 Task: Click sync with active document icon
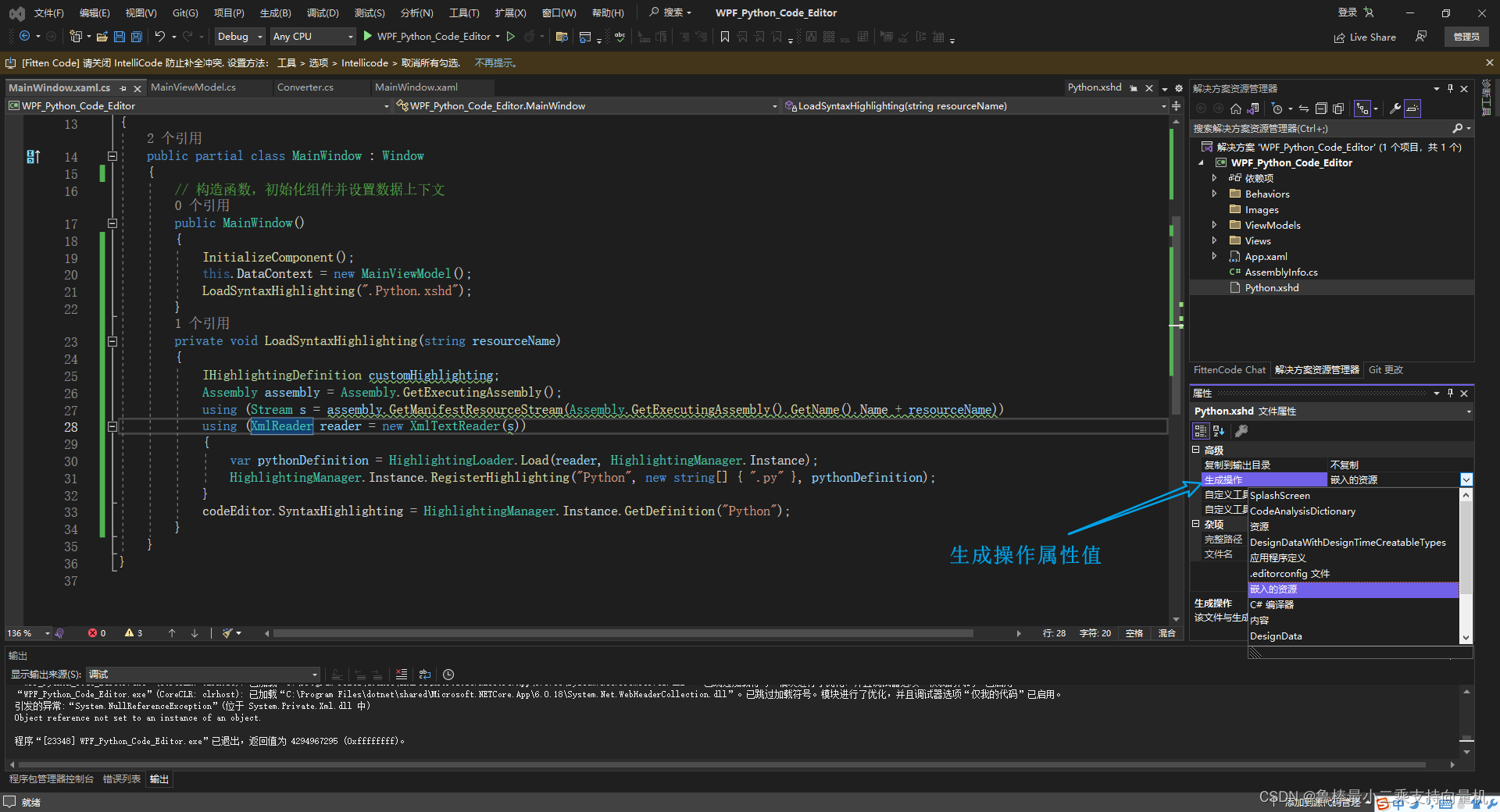(1304, 109)
